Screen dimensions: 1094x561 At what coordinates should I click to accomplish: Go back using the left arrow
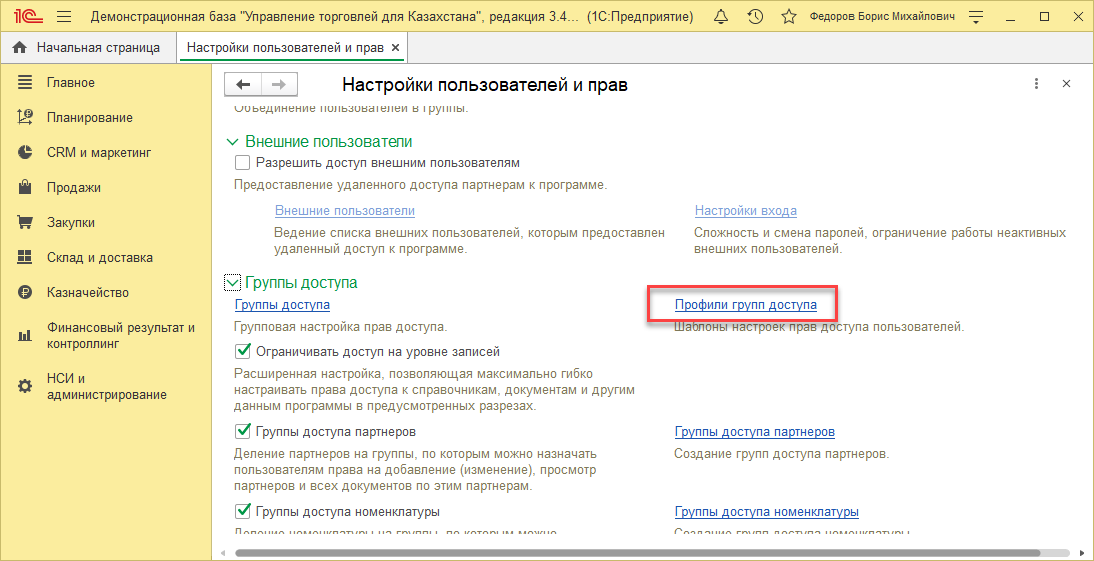point(243,85)
